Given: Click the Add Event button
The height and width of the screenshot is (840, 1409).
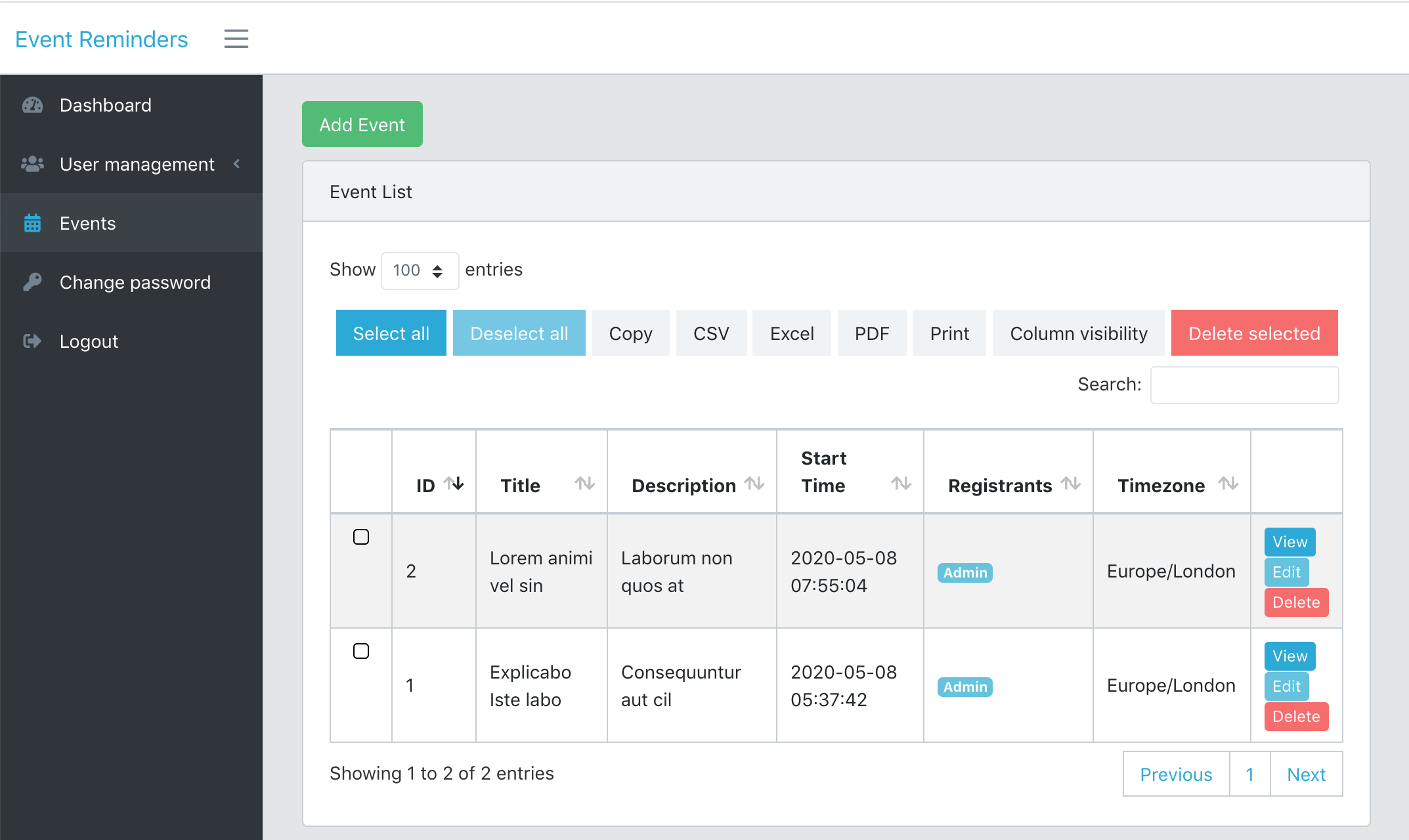Looking at the screenshot, I should [x=362, y=124].
